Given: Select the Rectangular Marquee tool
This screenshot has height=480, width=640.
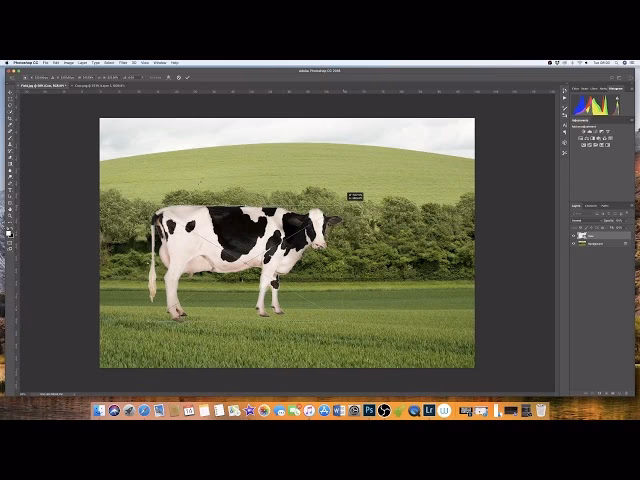Looking at the screenshot, I should click(x=10, y=99).
